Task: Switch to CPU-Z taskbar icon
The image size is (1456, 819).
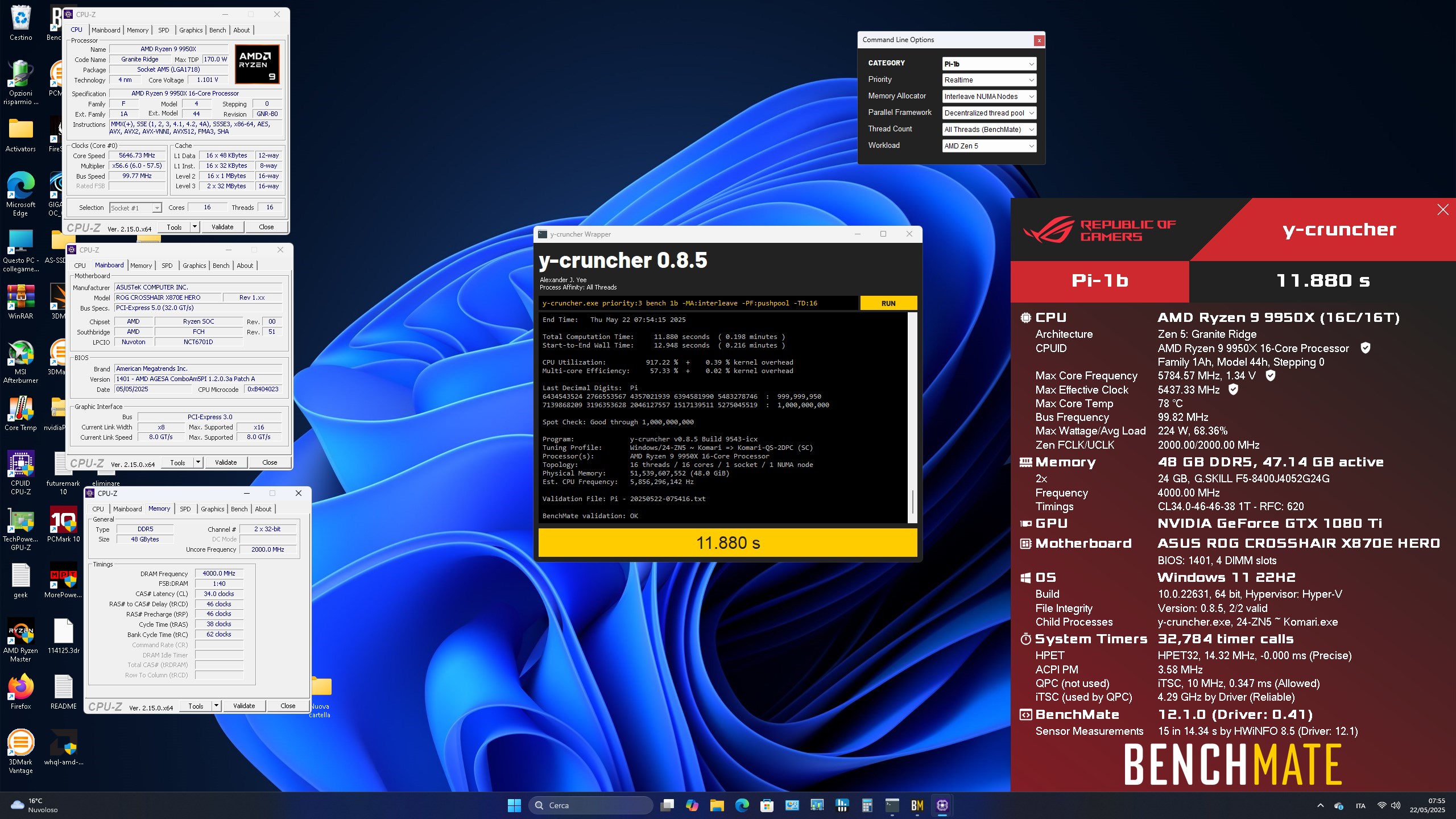Action: [942, 805]
